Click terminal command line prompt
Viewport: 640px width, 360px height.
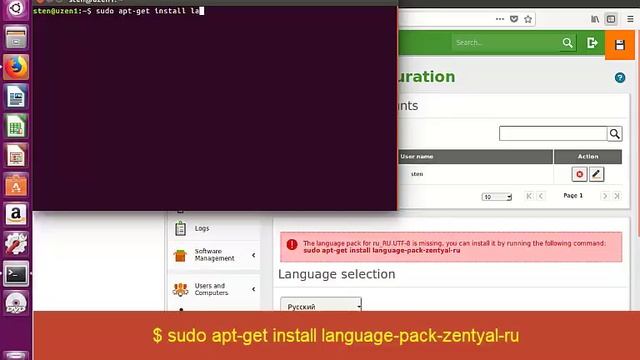[x=118, y=11]
